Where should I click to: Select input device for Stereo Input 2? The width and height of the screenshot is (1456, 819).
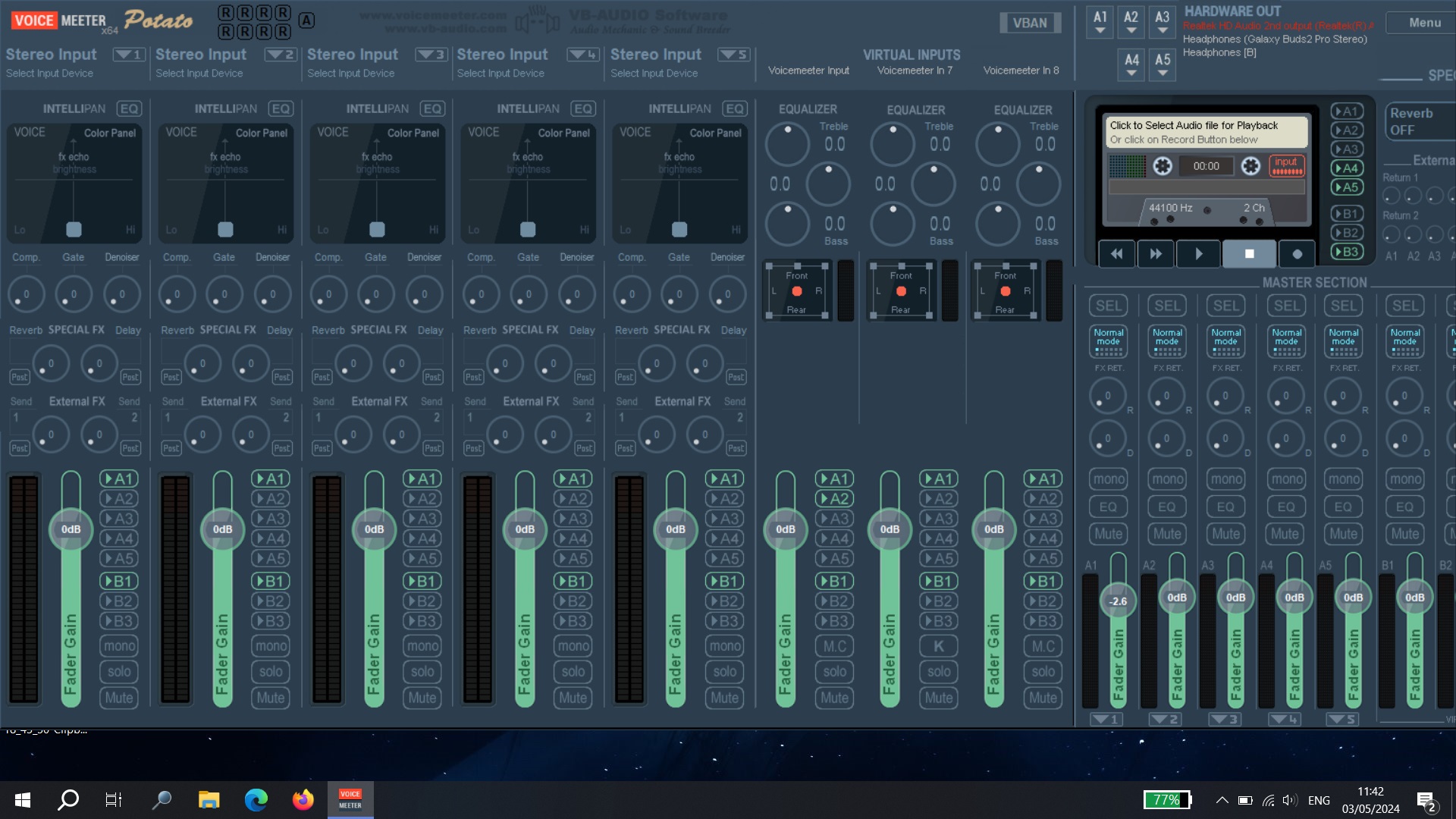point(199,74)
